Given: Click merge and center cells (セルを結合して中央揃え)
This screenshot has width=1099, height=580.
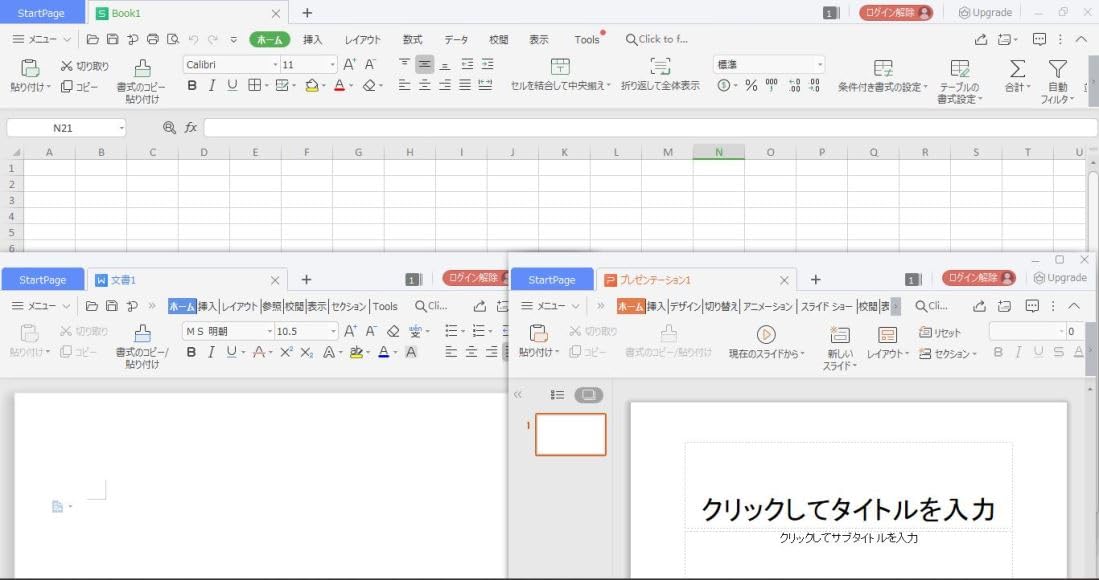Looking at the screenshot, I should click(560, 67).
